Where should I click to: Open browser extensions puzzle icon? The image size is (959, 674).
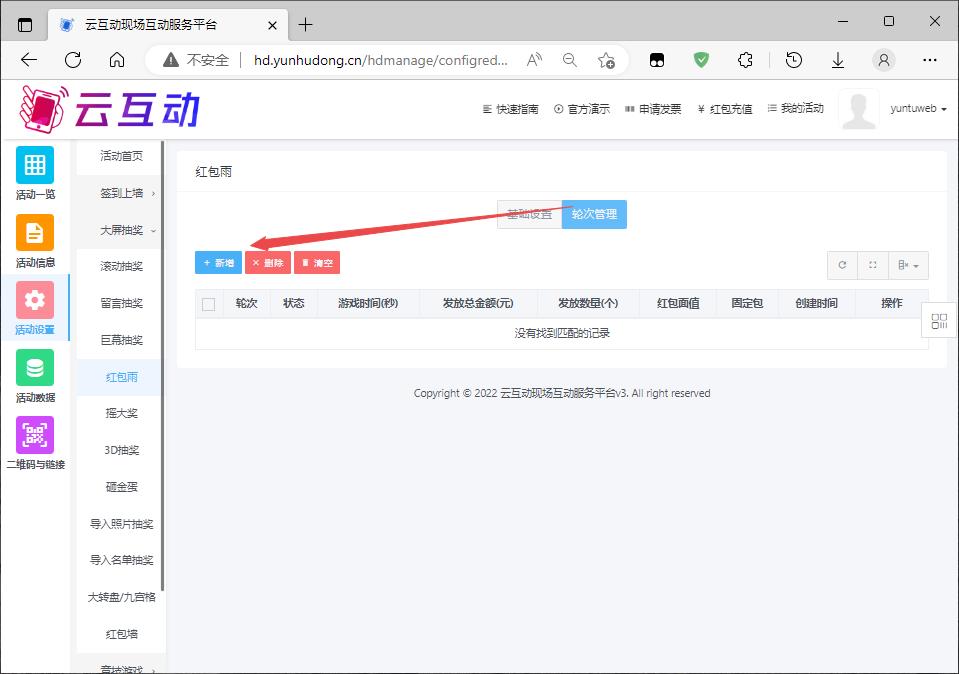[745, 60]
